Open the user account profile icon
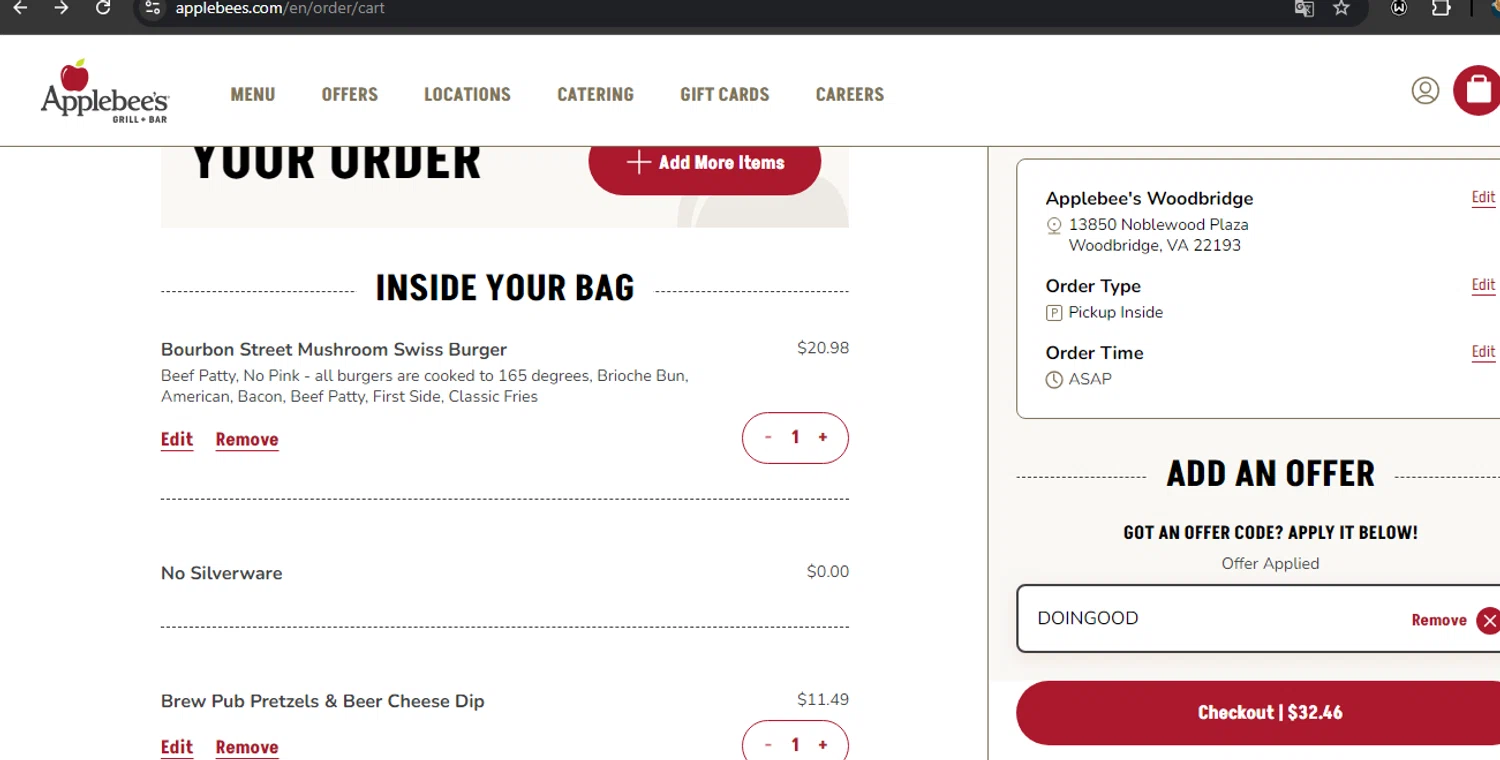1500x760 pixels. 1425,91
